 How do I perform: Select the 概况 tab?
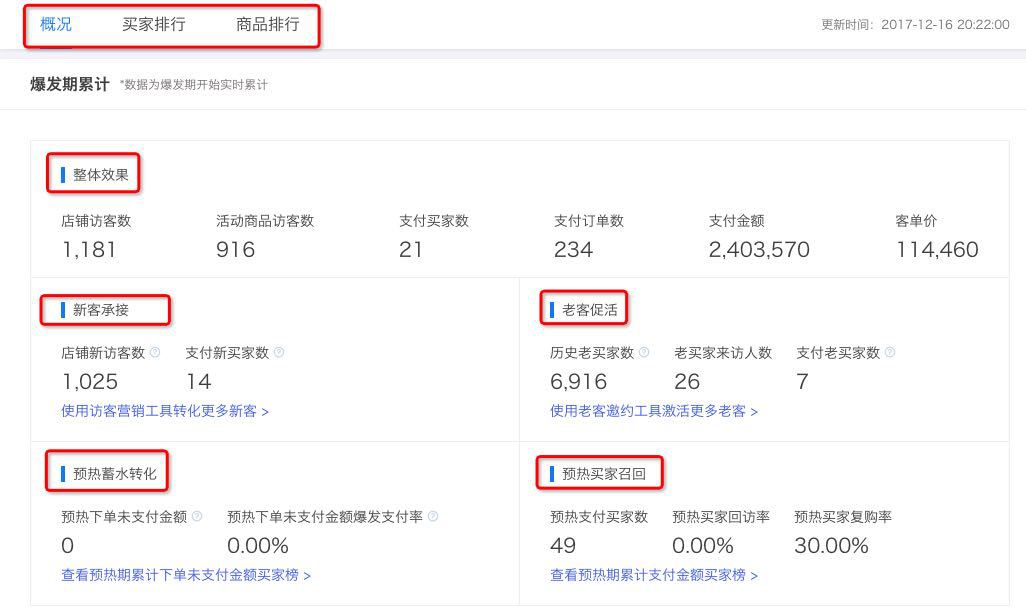55,23
